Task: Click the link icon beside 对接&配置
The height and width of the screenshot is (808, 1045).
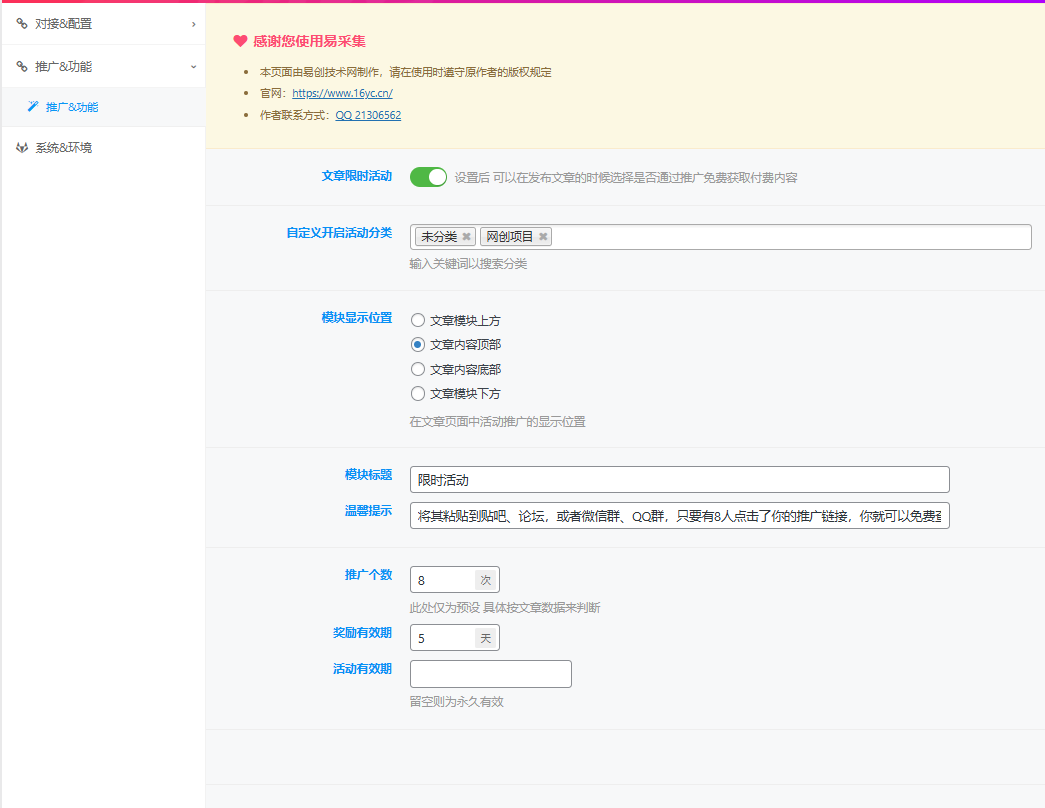Action: pos(21,23)
